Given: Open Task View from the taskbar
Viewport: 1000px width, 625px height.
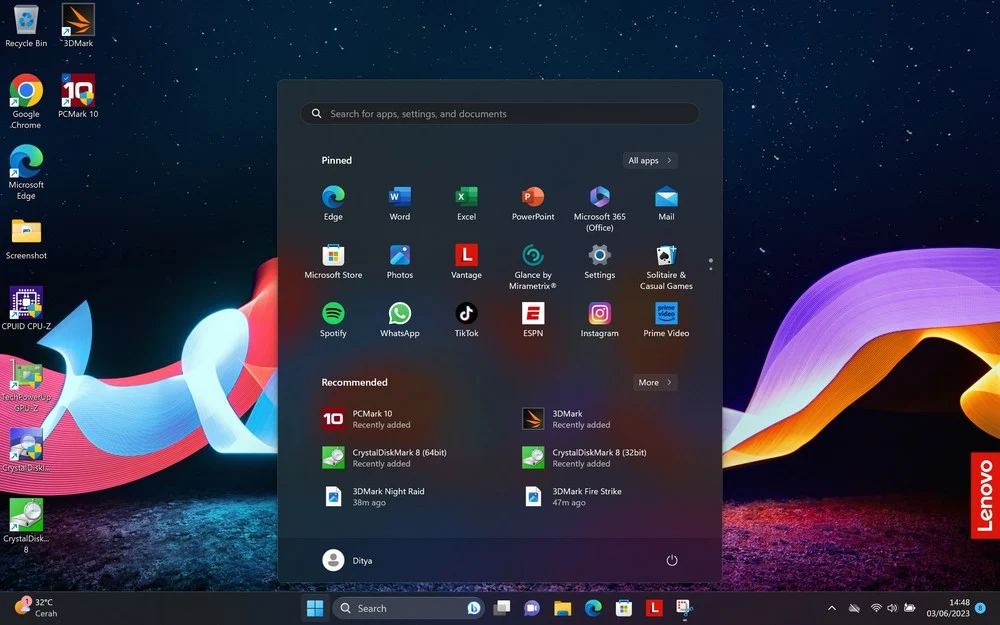Looking at the screenshot, I should point(502,608).
